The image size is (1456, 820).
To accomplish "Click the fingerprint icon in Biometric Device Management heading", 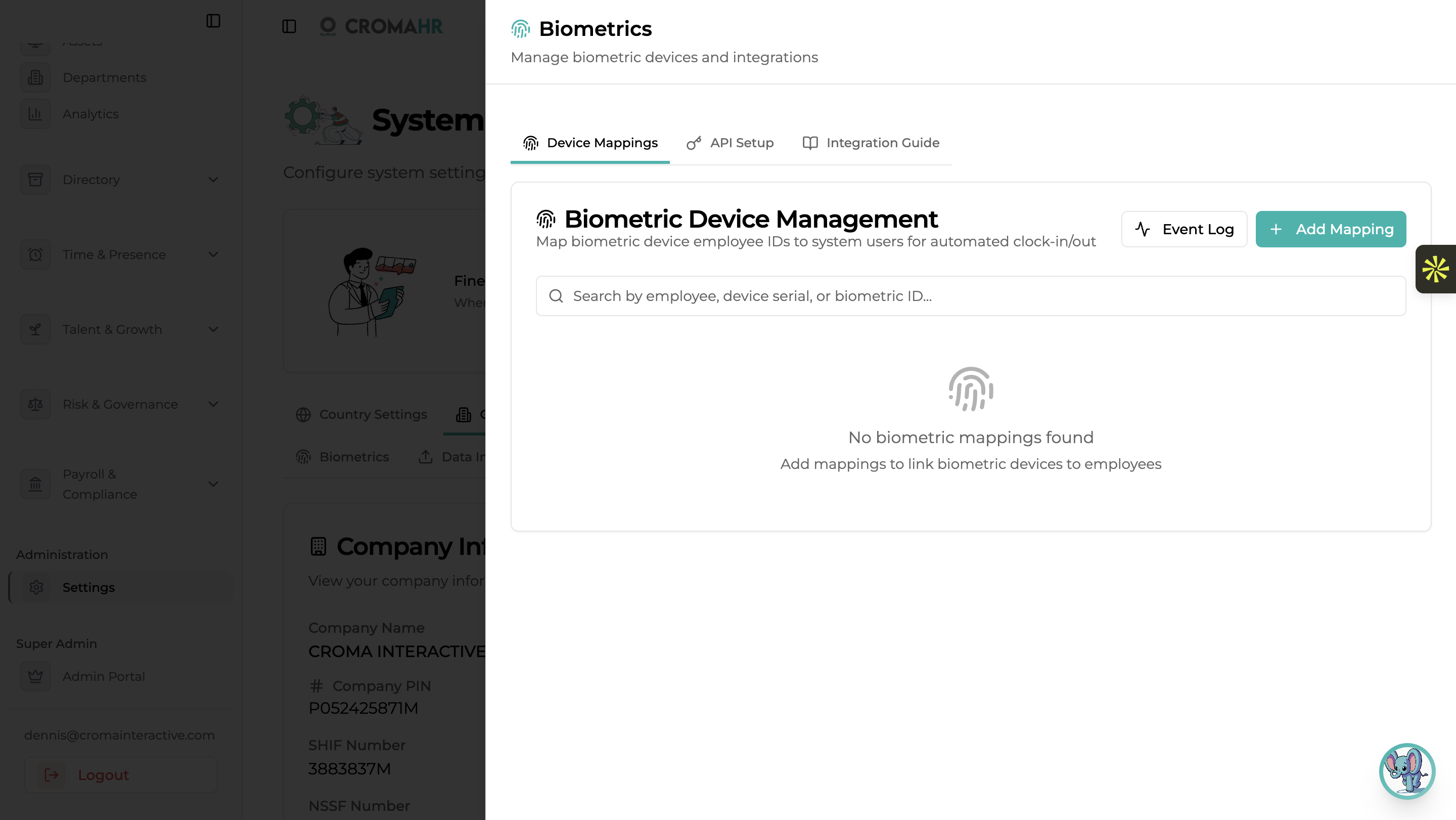I will pos(546,220).
